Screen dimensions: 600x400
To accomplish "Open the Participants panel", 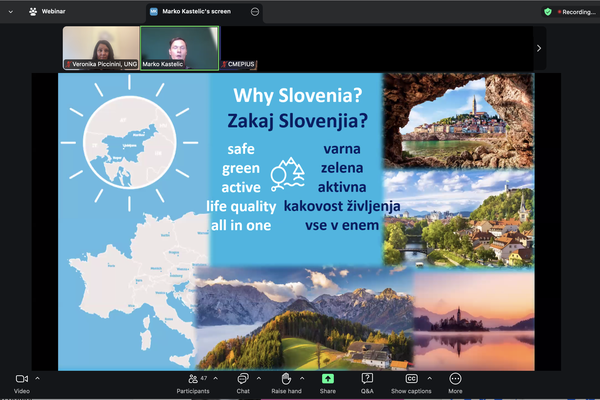I will (x=193, y=384).
